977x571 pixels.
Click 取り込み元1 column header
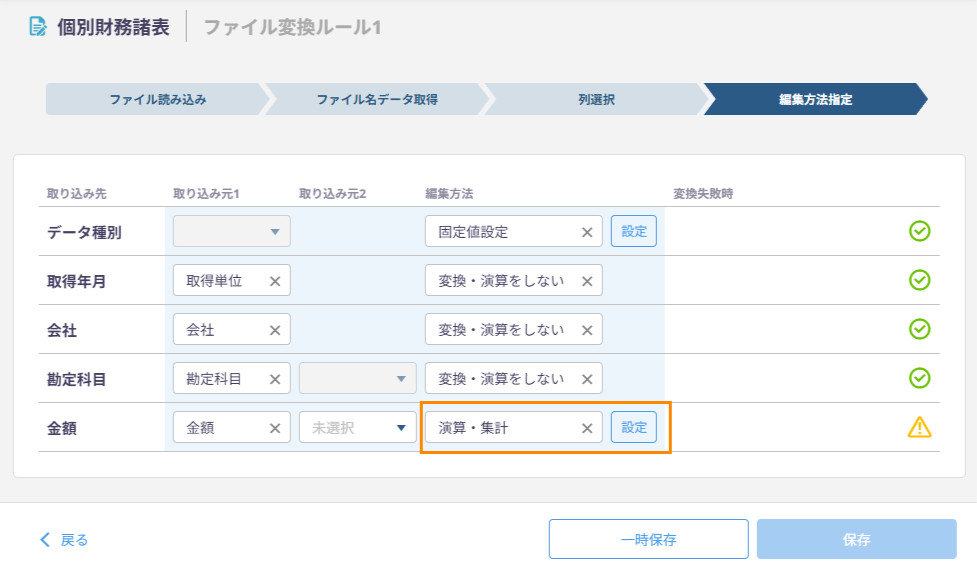(x=206, y=194)
